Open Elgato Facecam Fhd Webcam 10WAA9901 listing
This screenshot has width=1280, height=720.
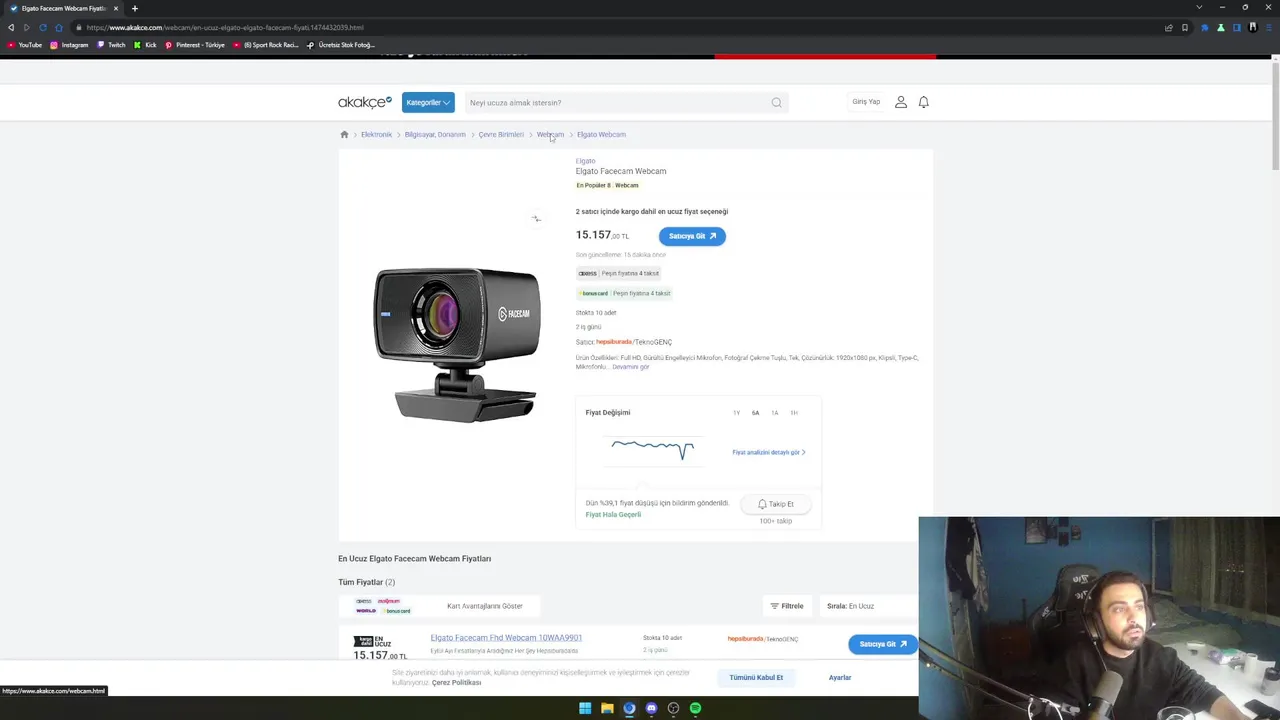pos(506,637)
